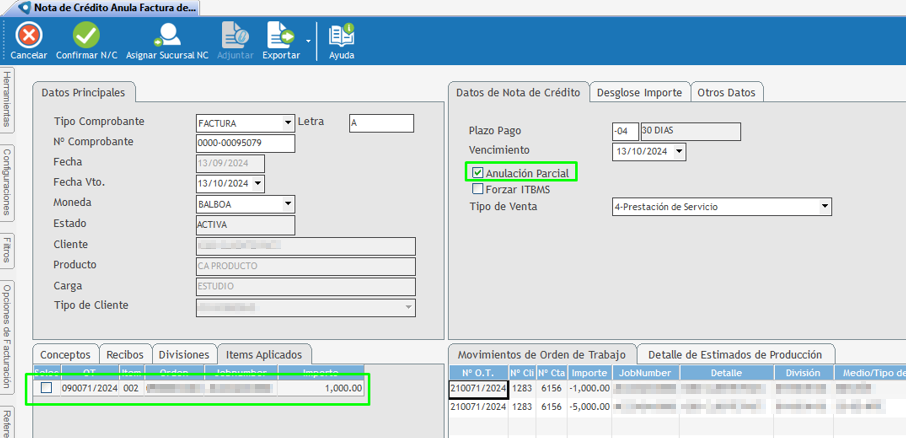Open the Ayuda help icon

tap(341, 37)
